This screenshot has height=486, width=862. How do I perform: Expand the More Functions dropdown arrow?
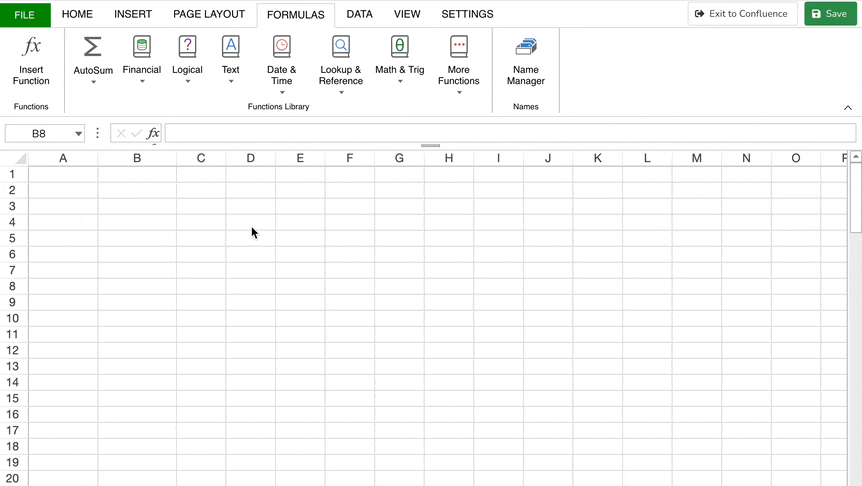point(459,92)
